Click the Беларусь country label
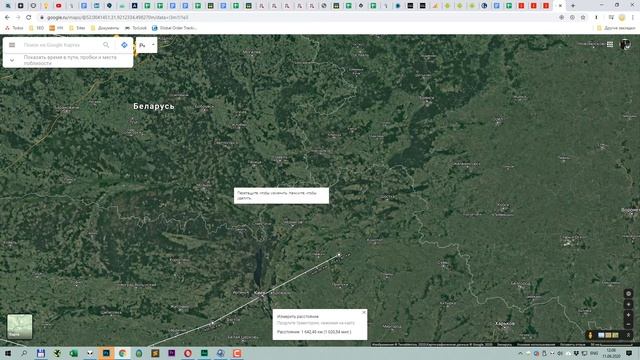640x360 pixels. click(154, 106)
